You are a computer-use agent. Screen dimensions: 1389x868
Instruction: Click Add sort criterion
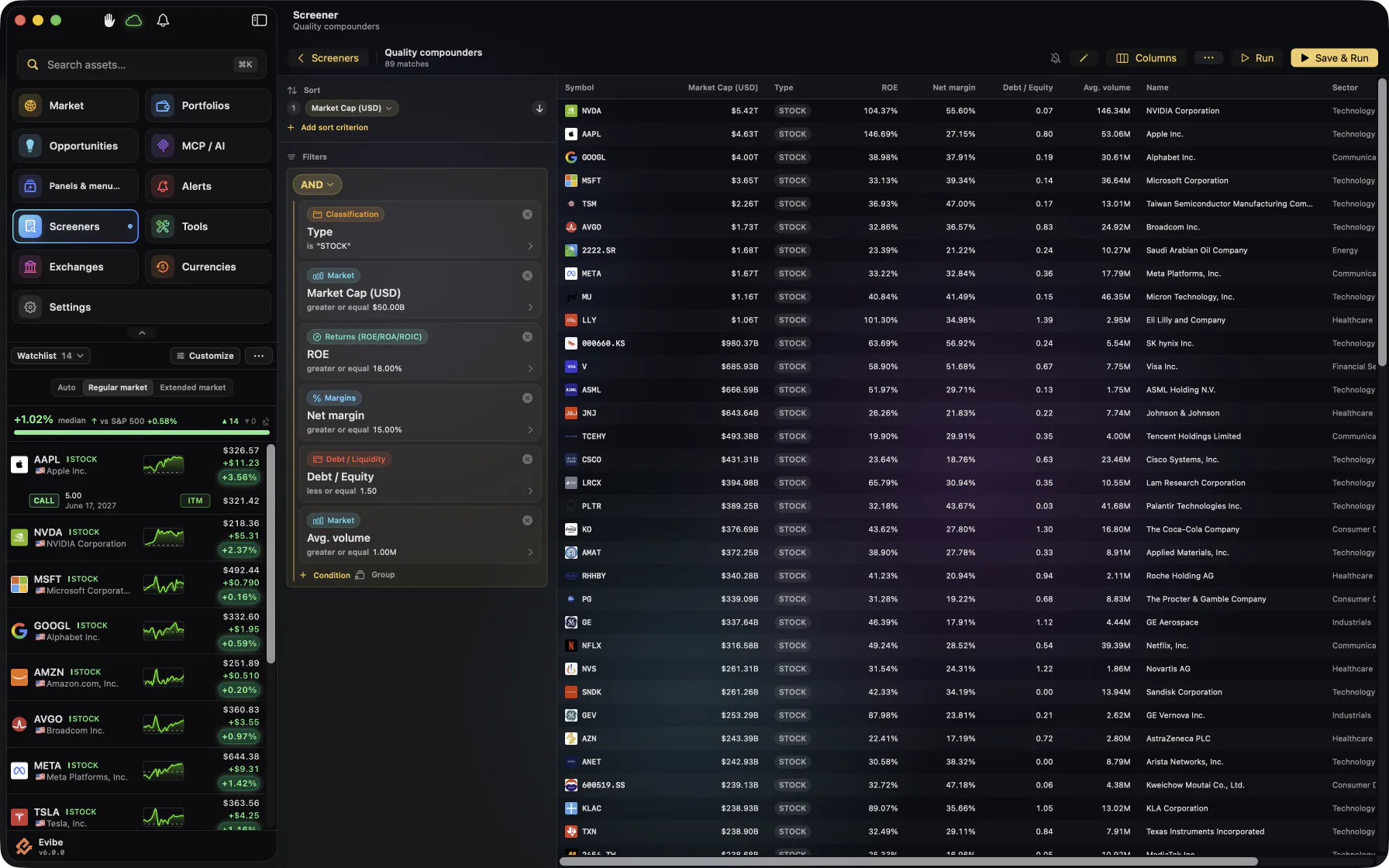(328, 127)
